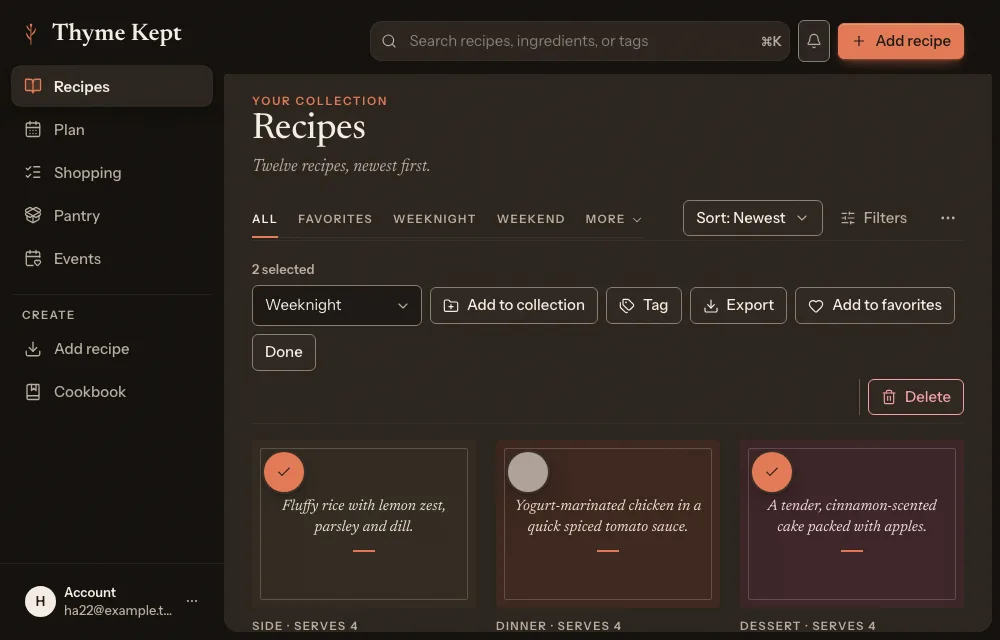Image resolution: width=1000 pixels, height=640 pixels.
Task: Open the three-dot menu beside Filters
Action: pyautogui.click(x=948, y=218)
